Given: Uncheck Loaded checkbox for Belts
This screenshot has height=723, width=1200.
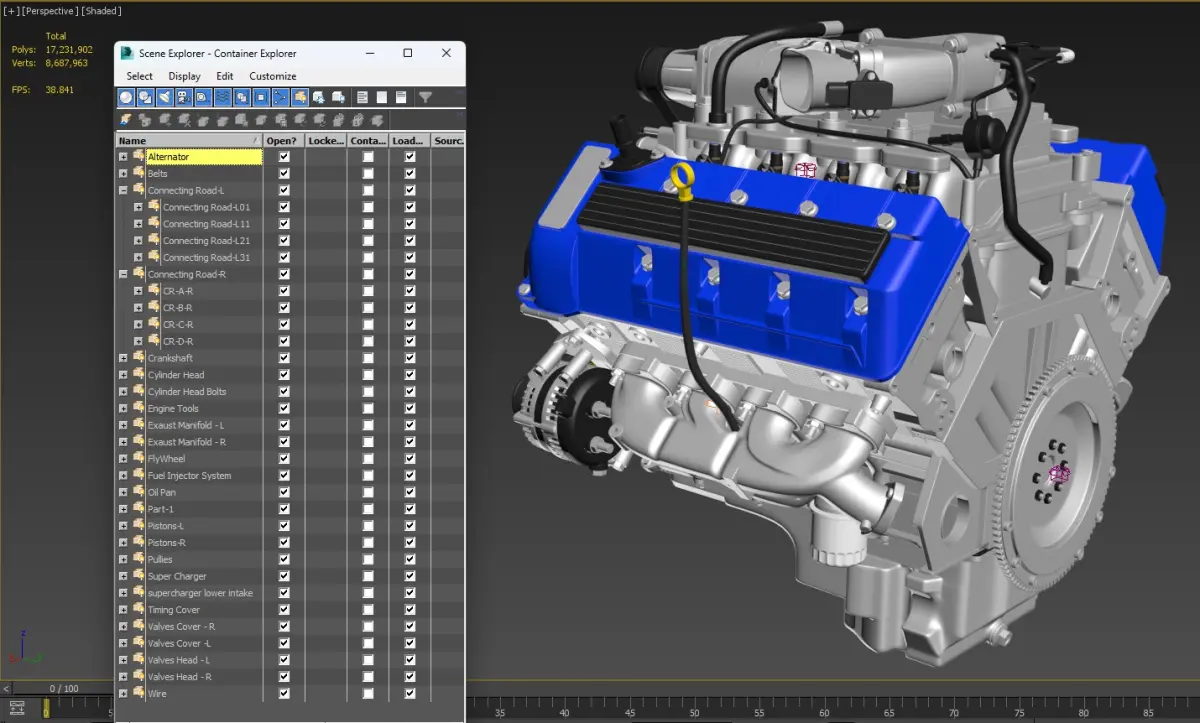Looking at the screenshot, I should click(x=410, y=174).
